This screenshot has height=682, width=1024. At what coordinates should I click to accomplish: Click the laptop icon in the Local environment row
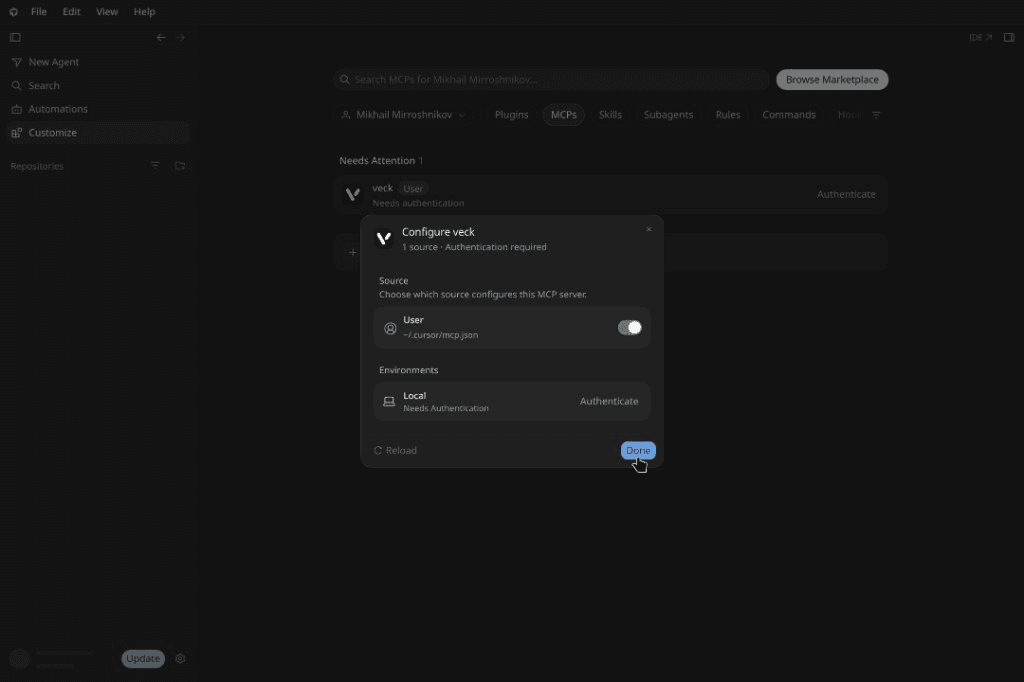click(389, 402)
